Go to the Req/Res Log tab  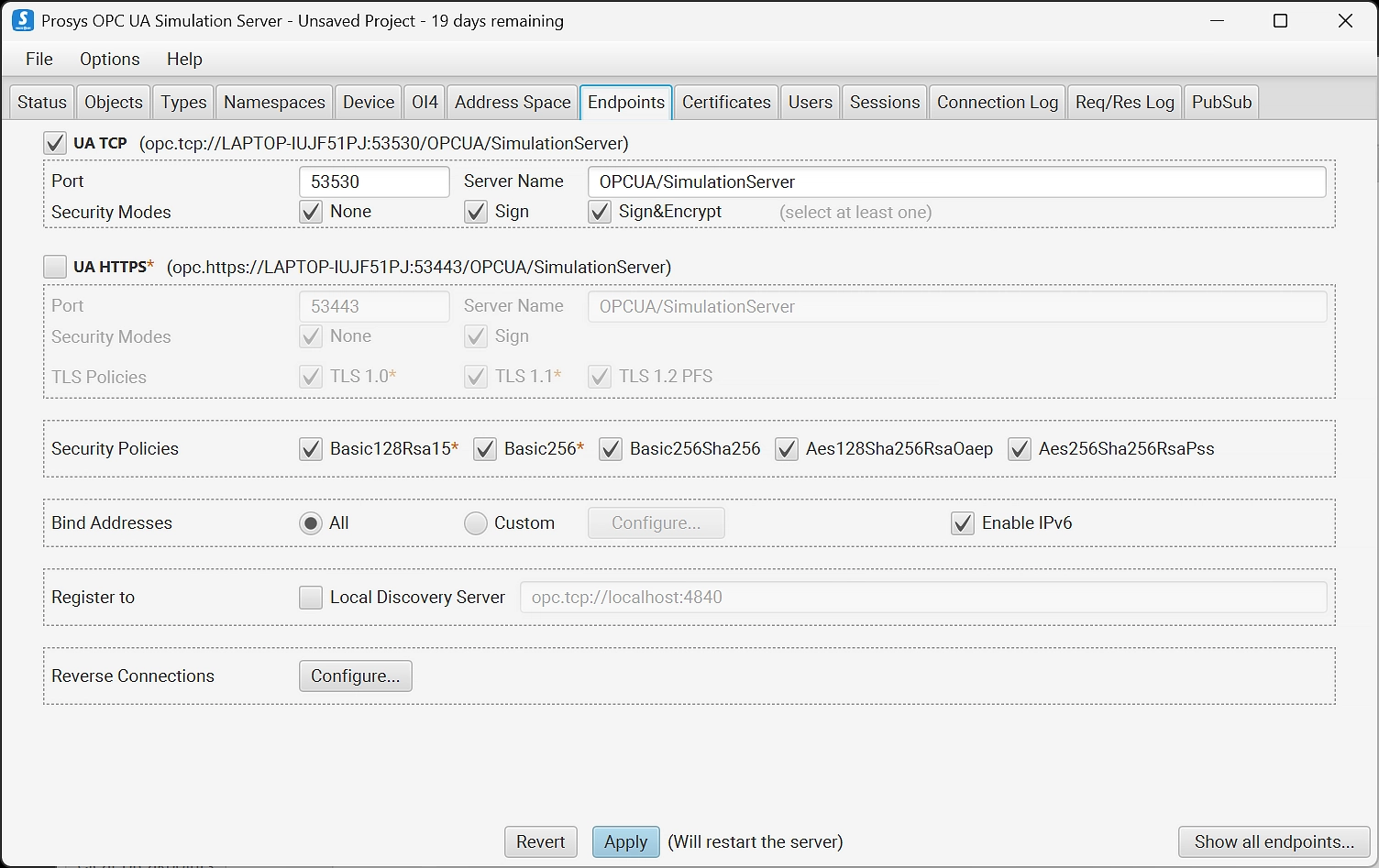pyautogui.click(x=1124, y=102)
